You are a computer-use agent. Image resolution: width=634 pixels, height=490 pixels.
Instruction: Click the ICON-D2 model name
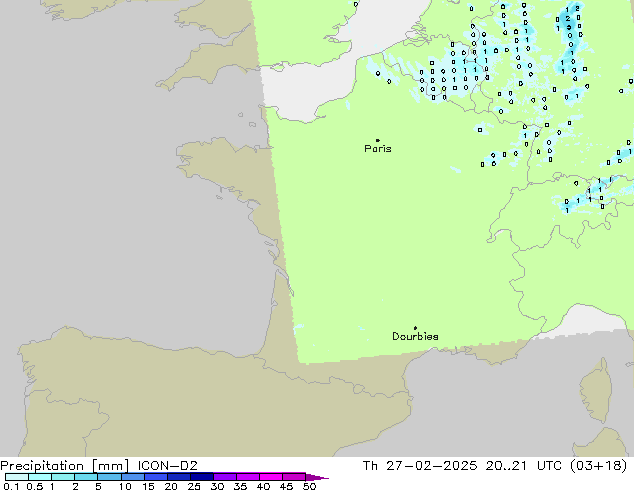(167, 466)
